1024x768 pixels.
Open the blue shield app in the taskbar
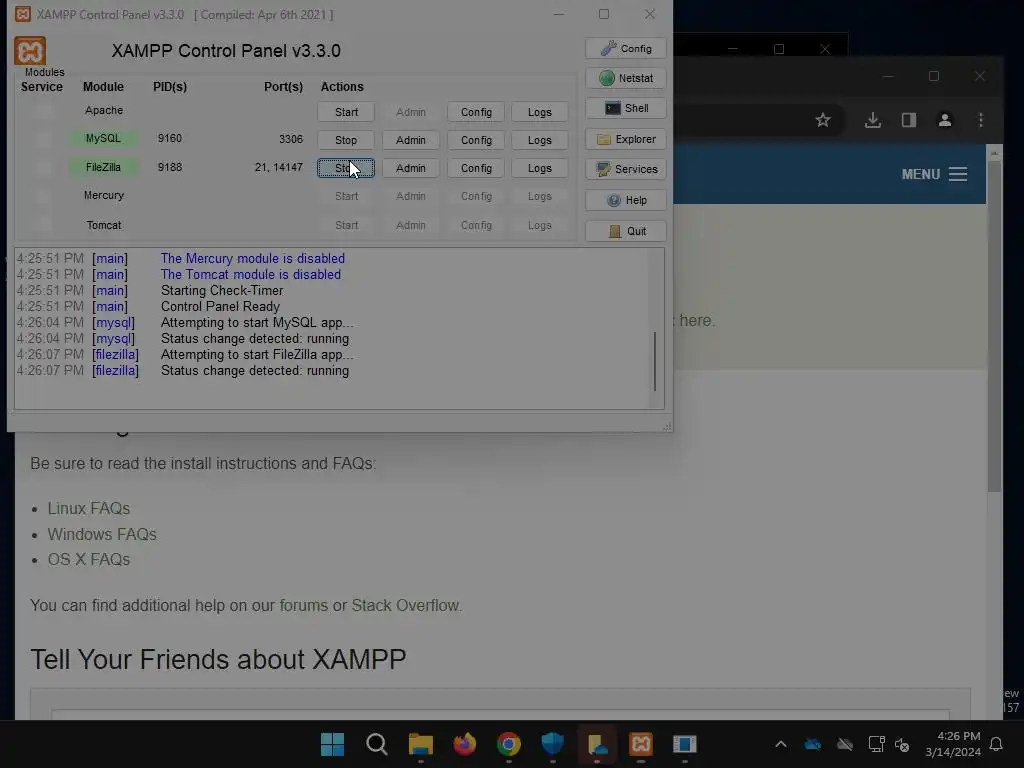[x=552, y=744]
